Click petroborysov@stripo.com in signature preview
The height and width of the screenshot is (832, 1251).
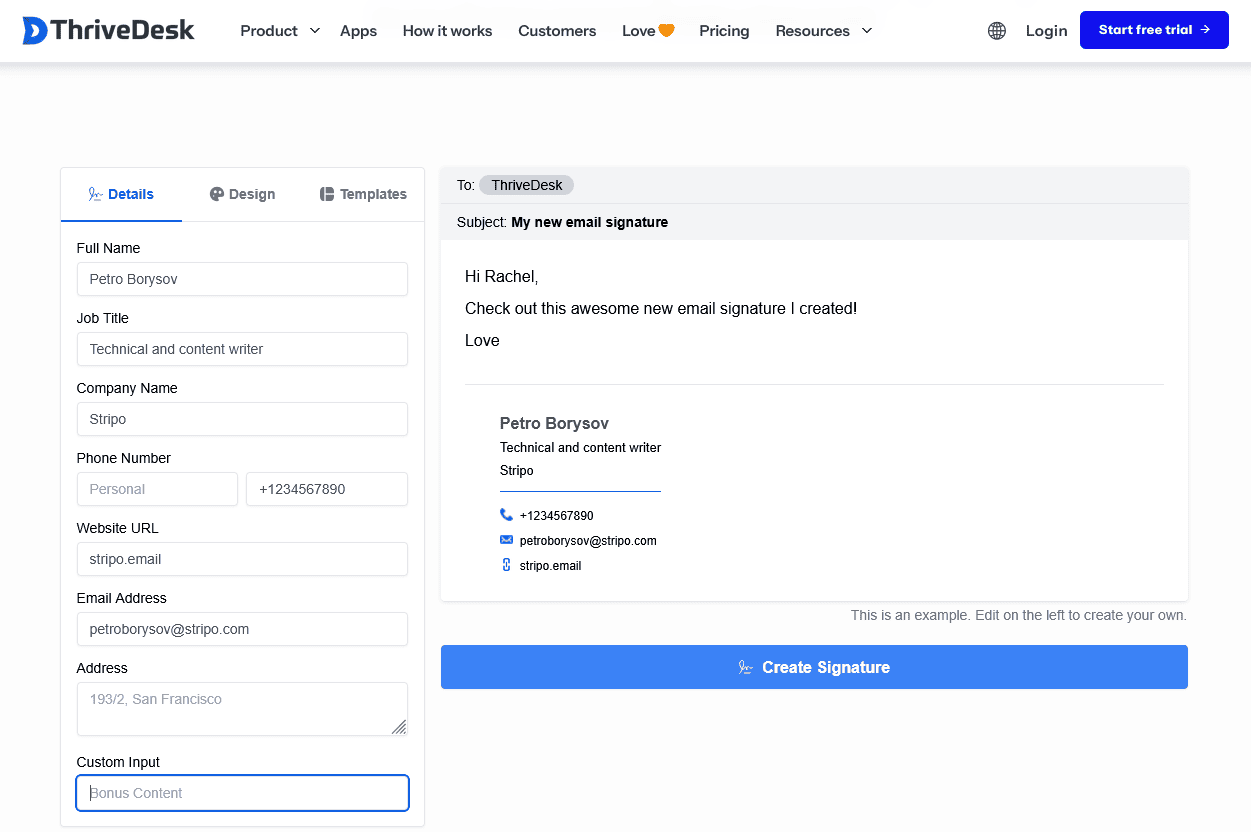588,540
